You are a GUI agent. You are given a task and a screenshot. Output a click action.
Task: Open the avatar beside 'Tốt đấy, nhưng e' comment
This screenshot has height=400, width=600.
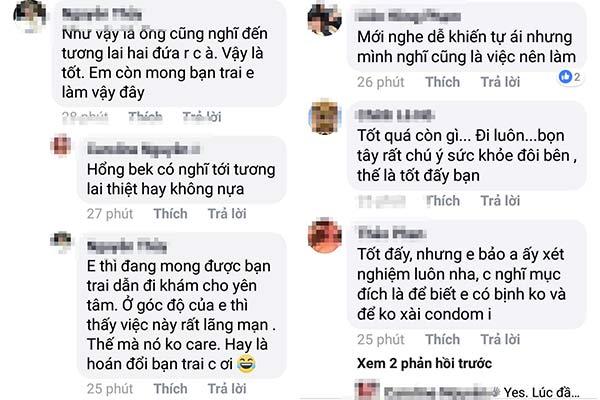tap(324, 236)
